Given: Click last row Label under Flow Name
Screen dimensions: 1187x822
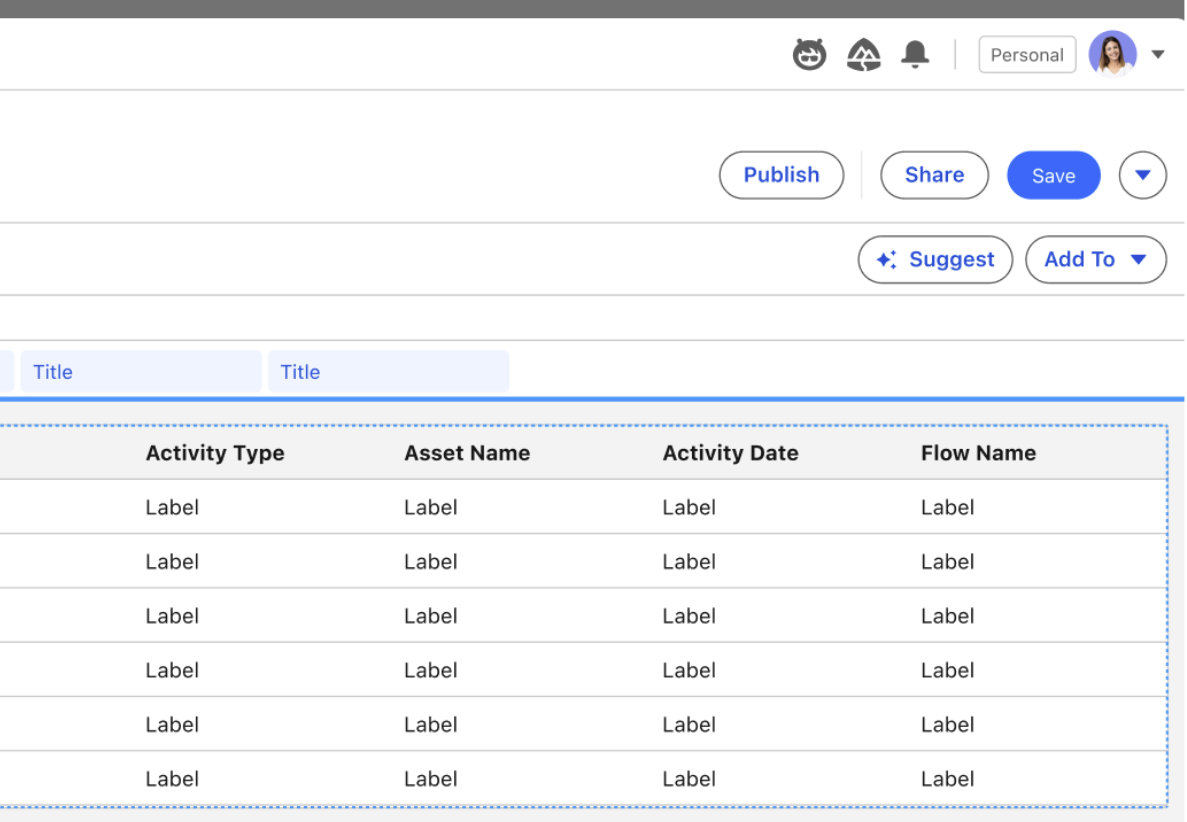Looking at the screenshot, I should (947, 779).
